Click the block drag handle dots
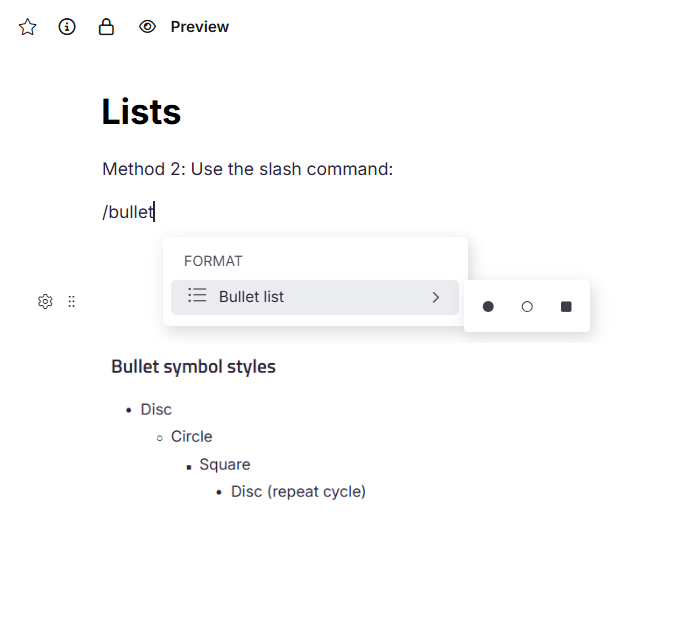Viewport: 677px width, 623px height. tap(71, 301)
